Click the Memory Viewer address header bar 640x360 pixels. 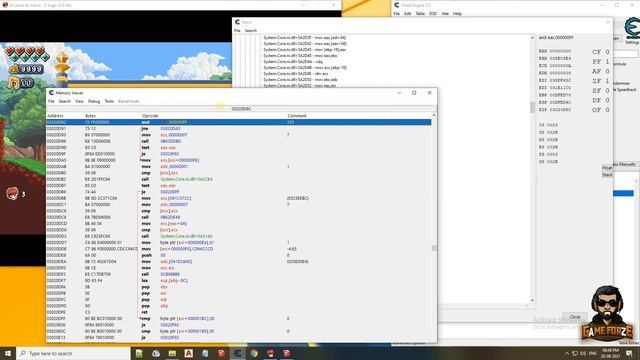coord(241,109)
